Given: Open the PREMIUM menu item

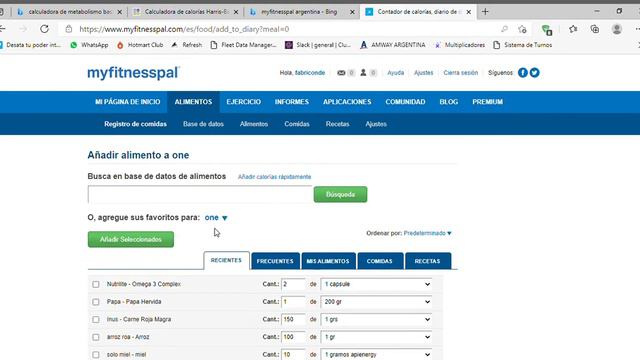Looking at the screenshot, I should (x=488, y=102).
